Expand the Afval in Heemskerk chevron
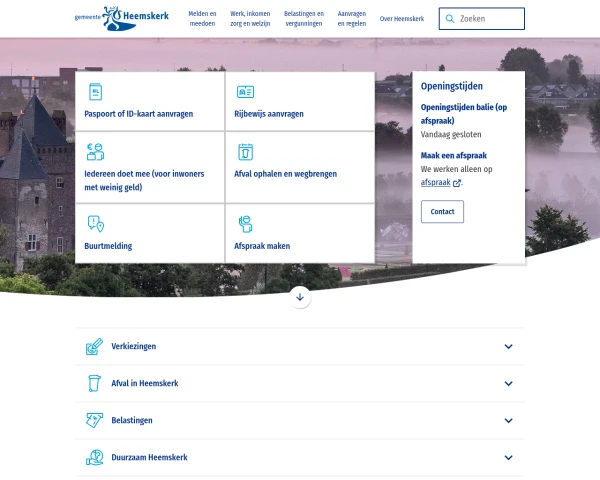This screenshot has height=480, width=600. [508, 384]
